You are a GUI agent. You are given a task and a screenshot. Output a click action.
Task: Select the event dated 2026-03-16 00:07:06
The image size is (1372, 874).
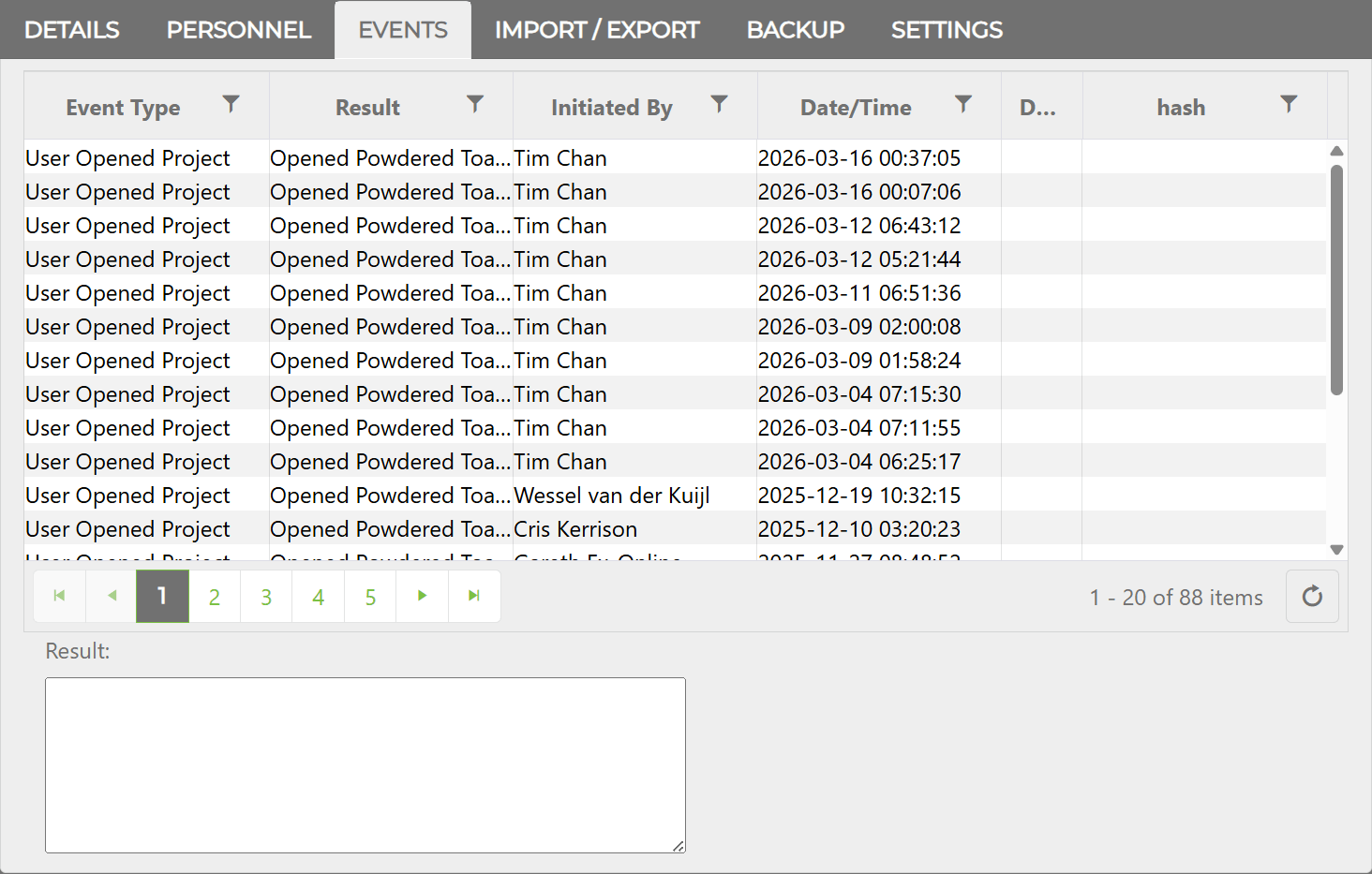[675, 191]
